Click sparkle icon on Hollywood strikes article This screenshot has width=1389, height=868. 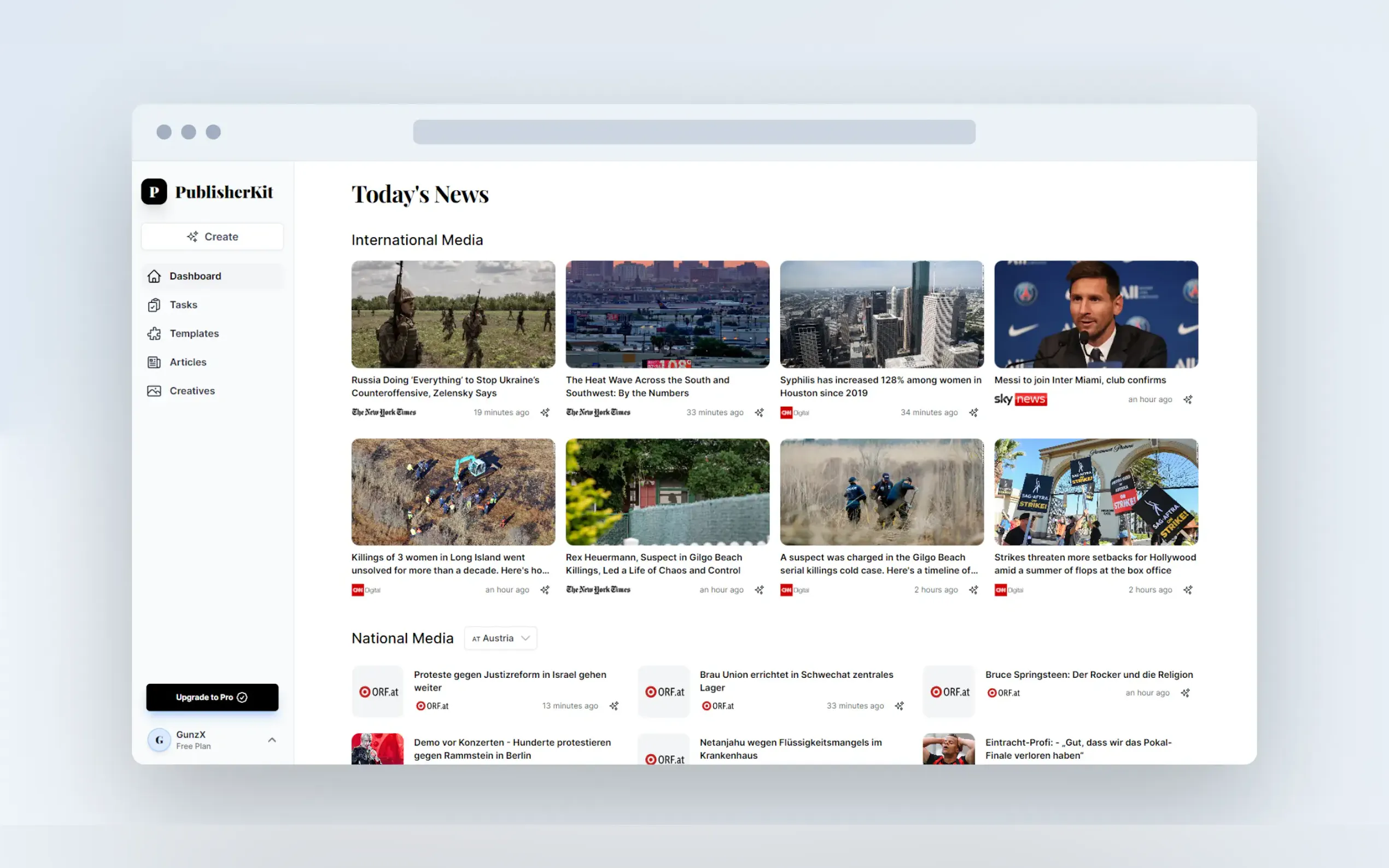[1187, 590]
